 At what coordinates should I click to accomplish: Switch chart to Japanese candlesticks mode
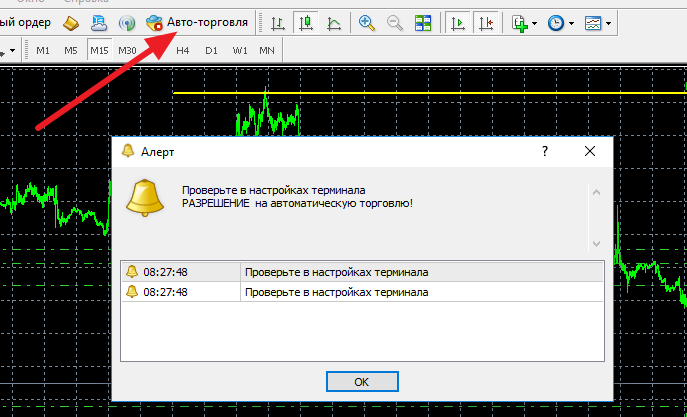tap(307, 23)
